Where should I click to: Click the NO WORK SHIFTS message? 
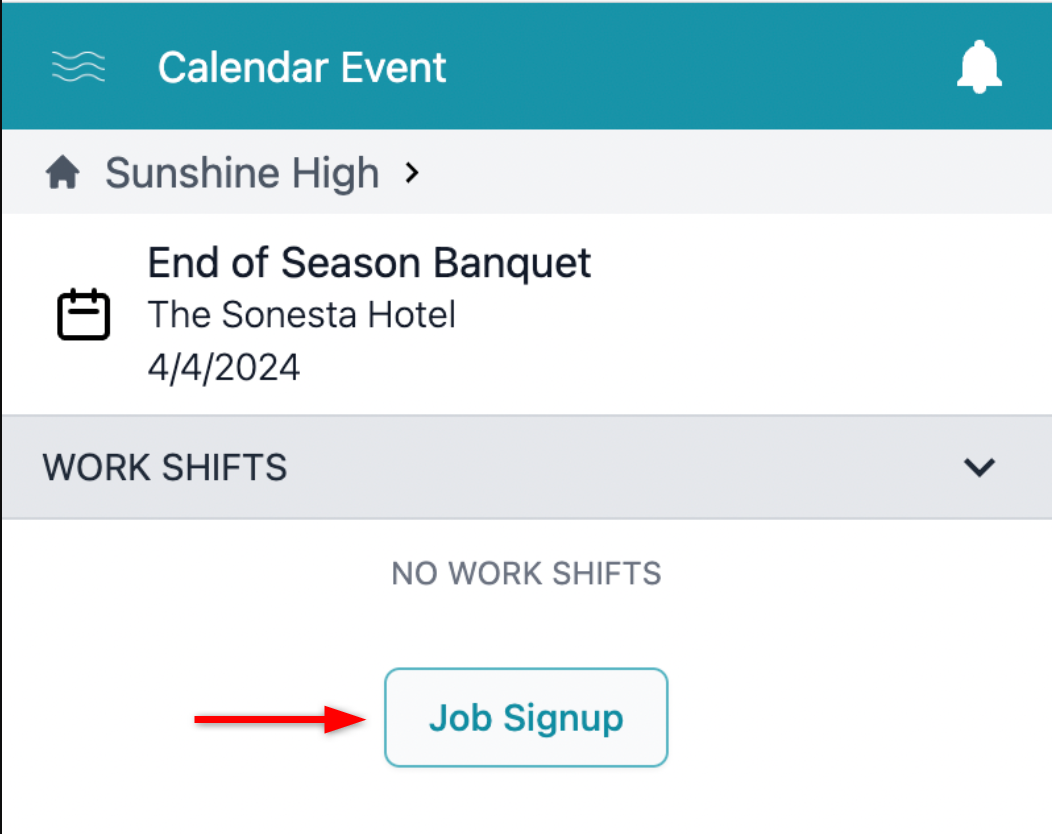point(526,573)
